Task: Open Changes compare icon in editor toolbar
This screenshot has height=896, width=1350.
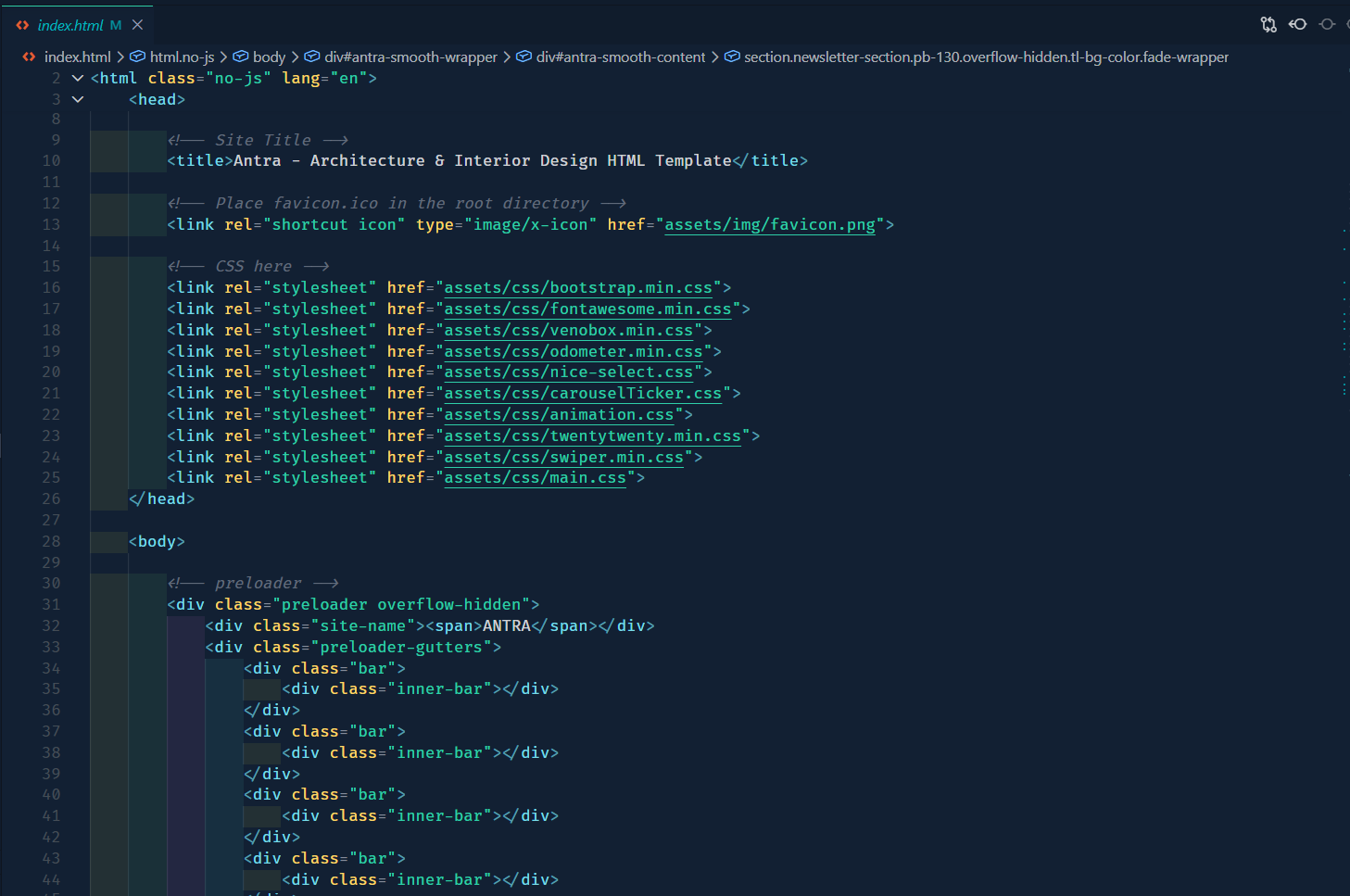Action: [1268, 25]
